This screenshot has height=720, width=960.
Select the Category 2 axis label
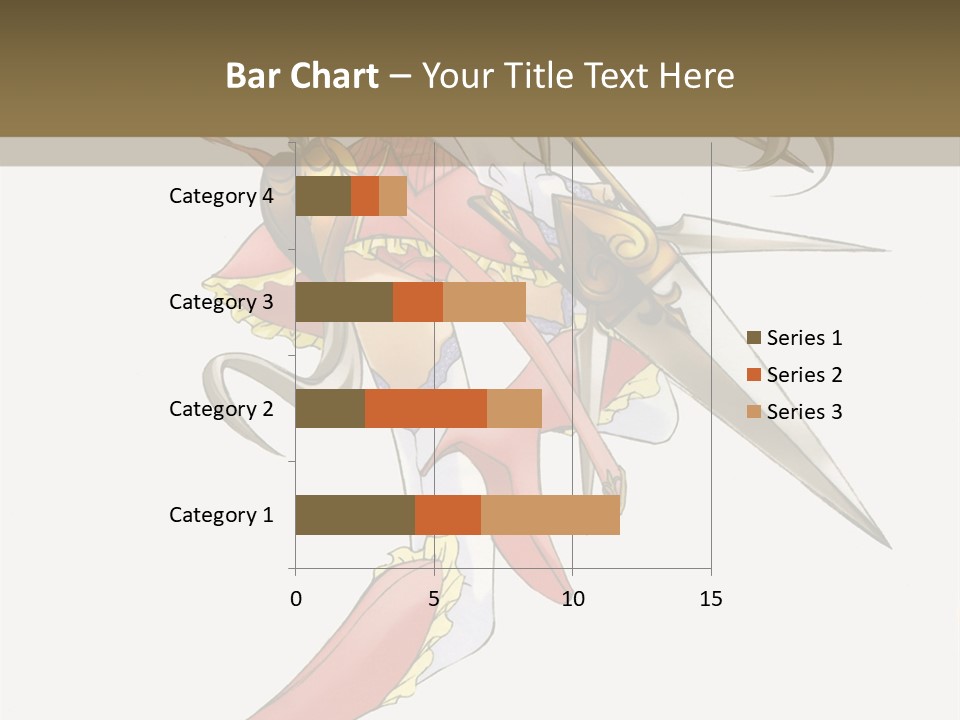(221, 408)
